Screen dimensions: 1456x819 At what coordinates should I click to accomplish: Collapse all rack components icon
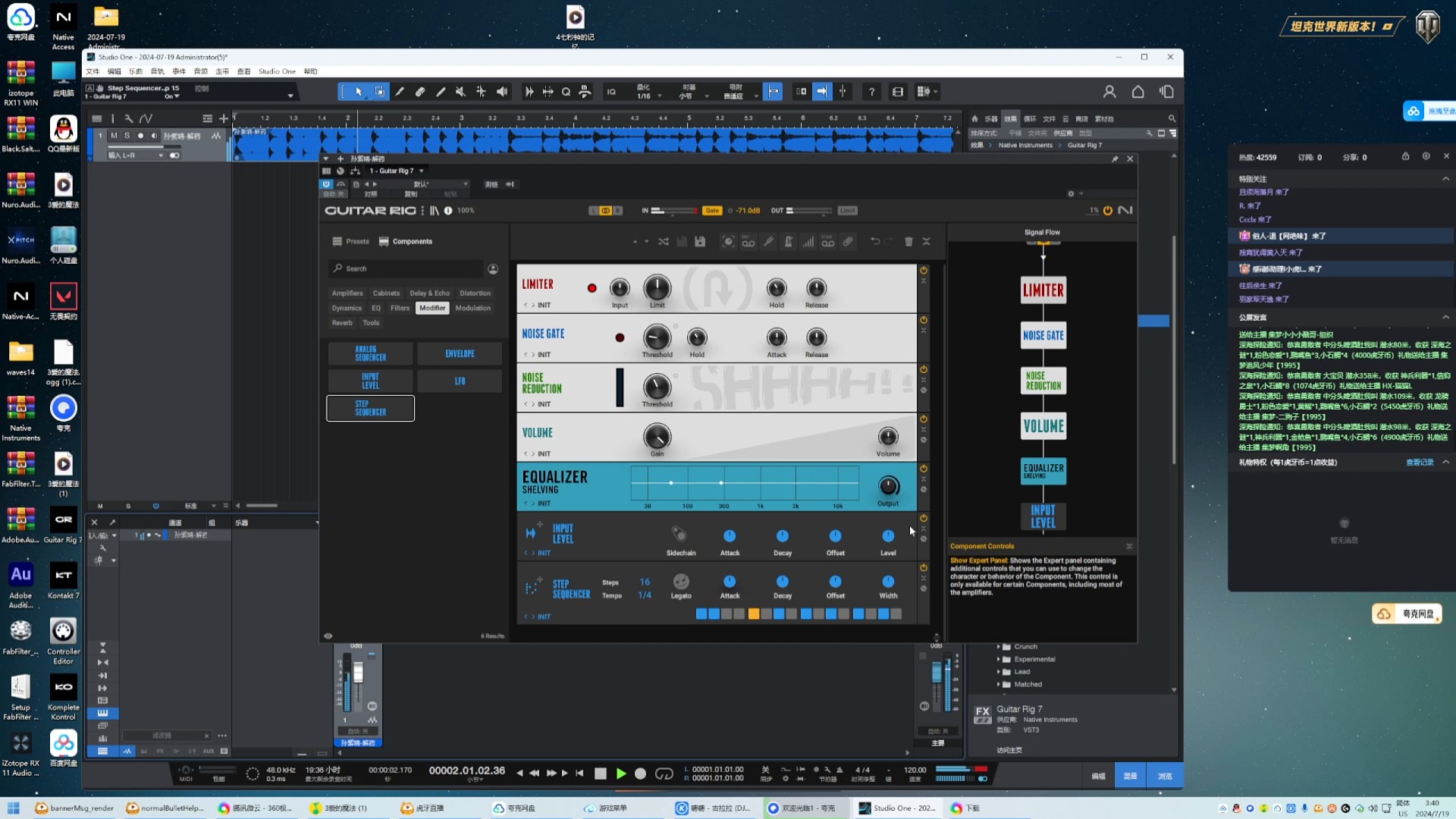click(927, 242)
